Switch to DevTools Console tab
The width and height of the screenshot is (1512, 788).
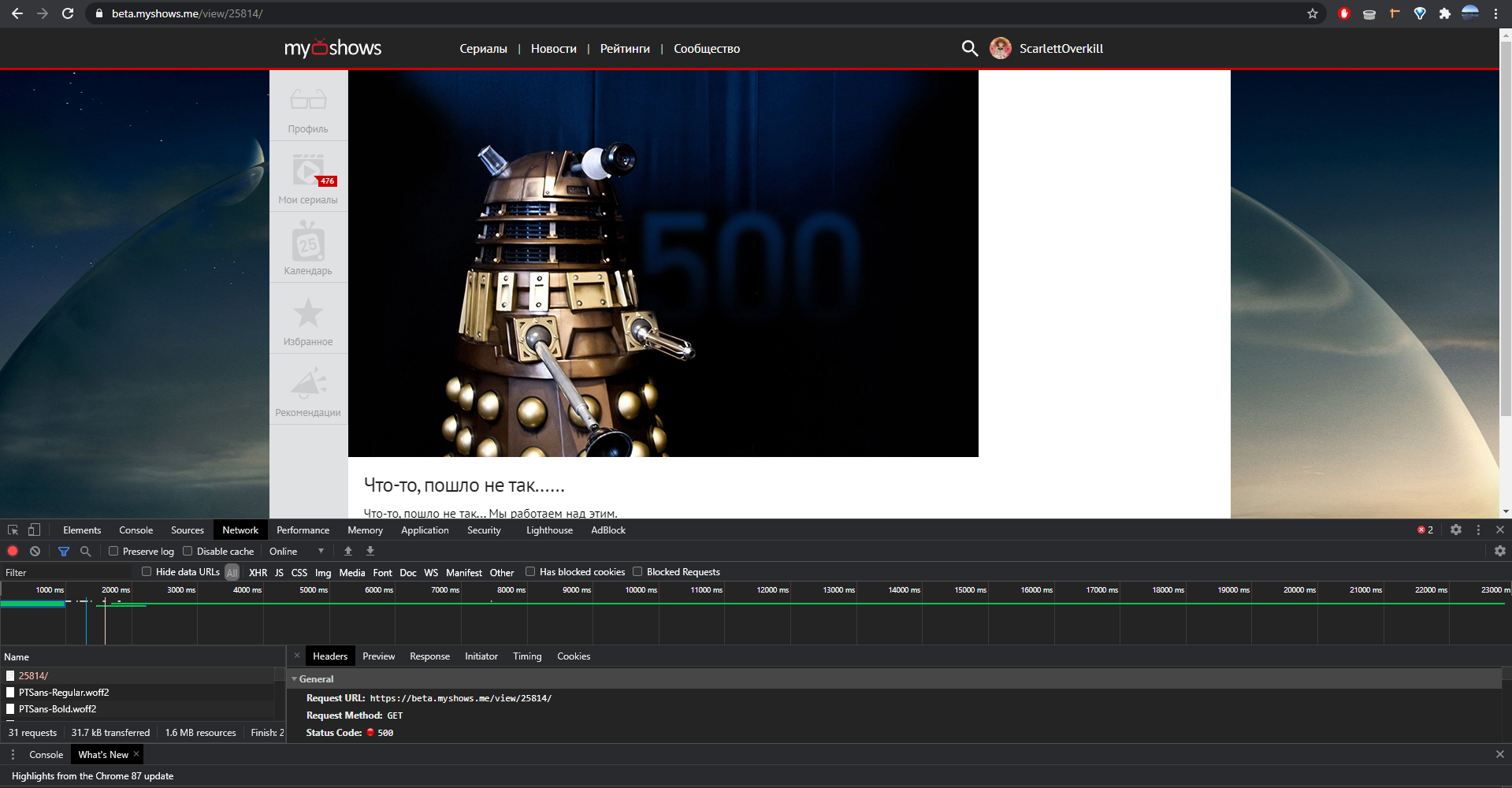tap(136, 530)
